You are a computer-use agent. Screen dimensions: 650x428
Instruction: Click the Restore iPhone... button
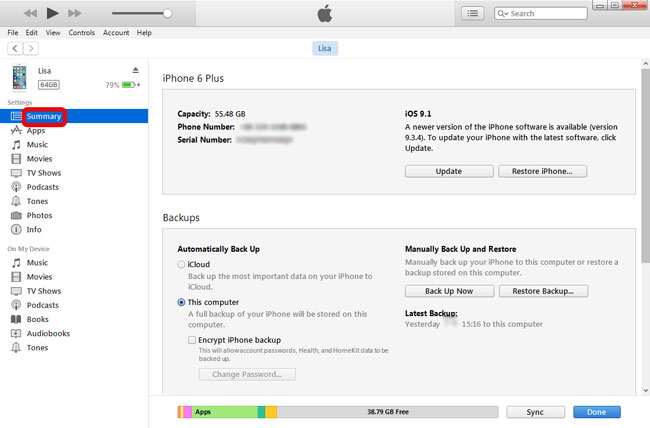pyautogui.click(x=542, y=171)
